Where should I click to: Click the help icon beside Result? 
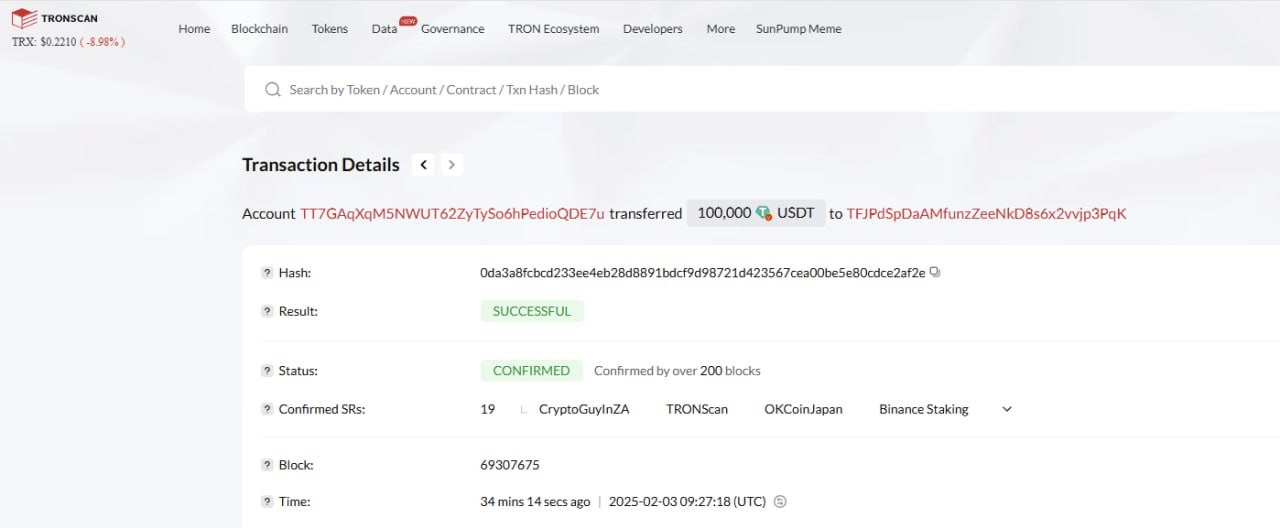coord(267,311)
